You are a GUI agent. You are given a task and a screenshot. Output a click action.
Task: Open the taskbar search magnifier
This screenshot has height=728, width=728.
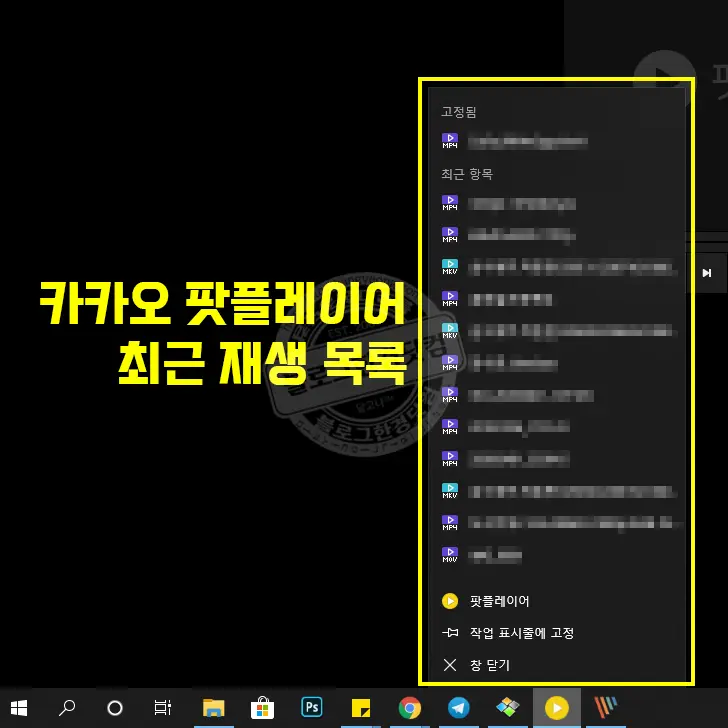tap(67, 708)
